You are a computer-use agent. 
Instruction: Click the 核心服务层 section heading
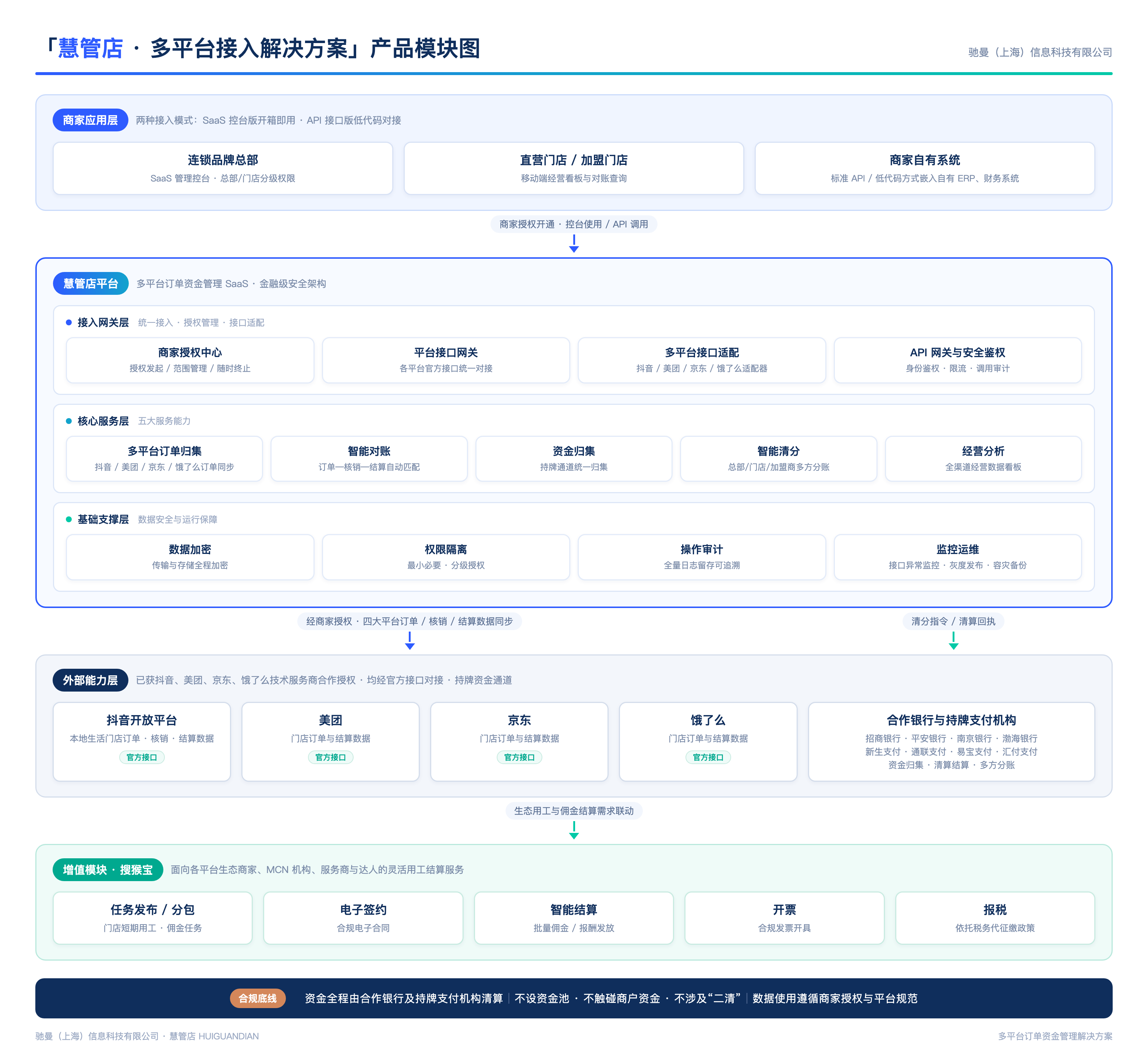(x=103, y=421)
